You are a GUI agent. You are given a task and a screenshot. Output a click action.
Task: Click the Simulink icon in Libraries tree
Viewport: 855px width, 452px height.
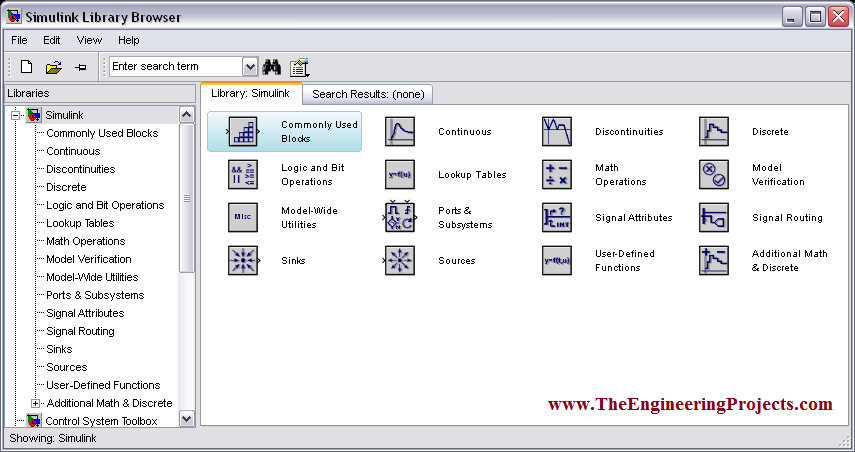click(34, 115)
